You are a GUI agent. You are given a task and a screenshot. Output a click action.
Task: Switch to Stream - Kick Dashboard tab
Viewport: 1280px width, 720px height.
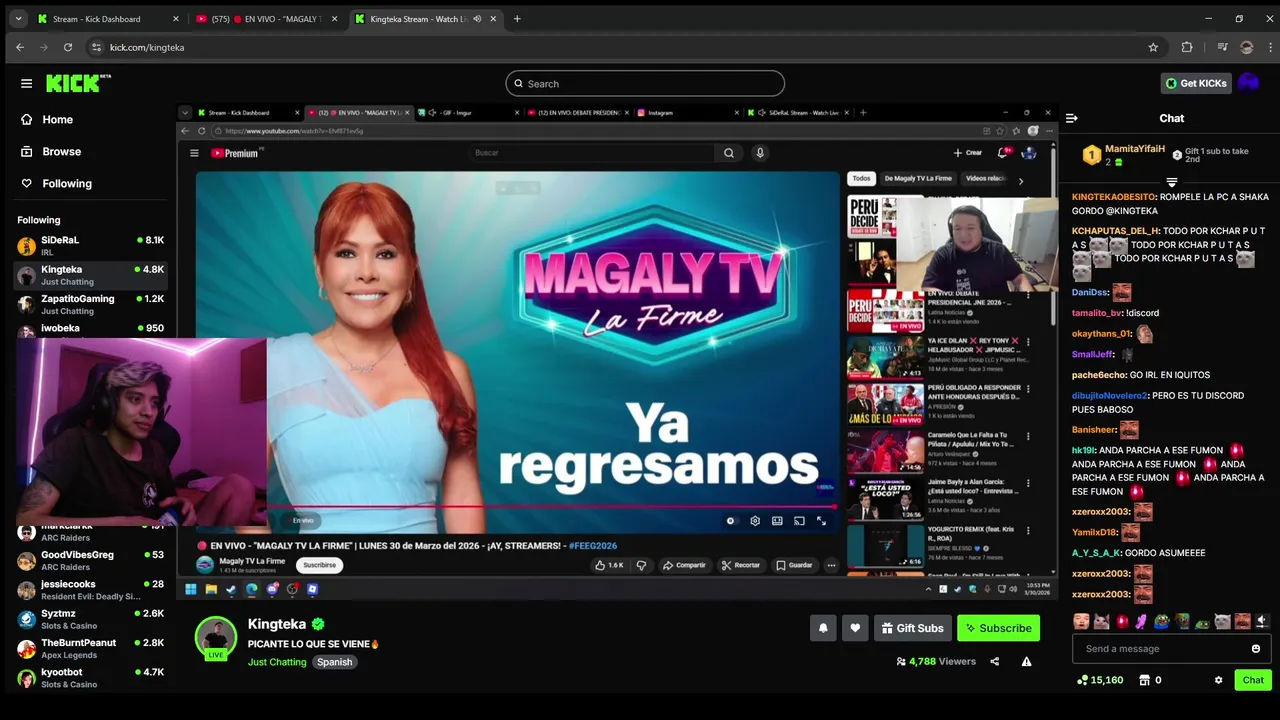[x=108, y=19]
